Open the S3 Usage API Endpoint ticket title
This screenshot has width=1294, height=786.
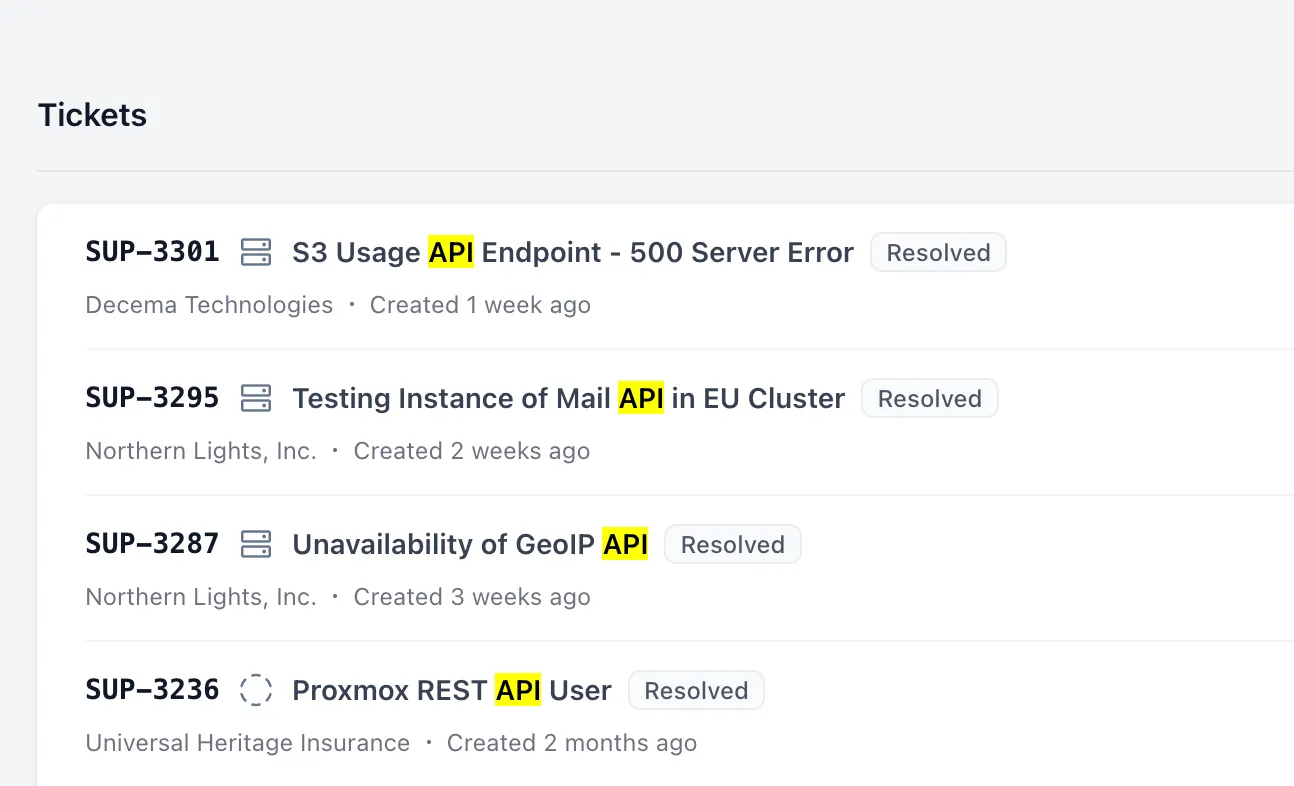(572, 252)
